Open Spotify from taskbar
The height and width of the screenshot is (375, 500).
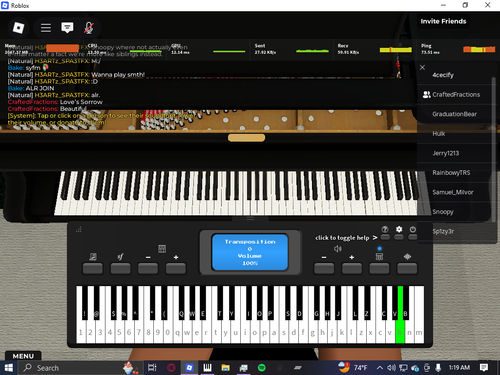click(262, 368)
